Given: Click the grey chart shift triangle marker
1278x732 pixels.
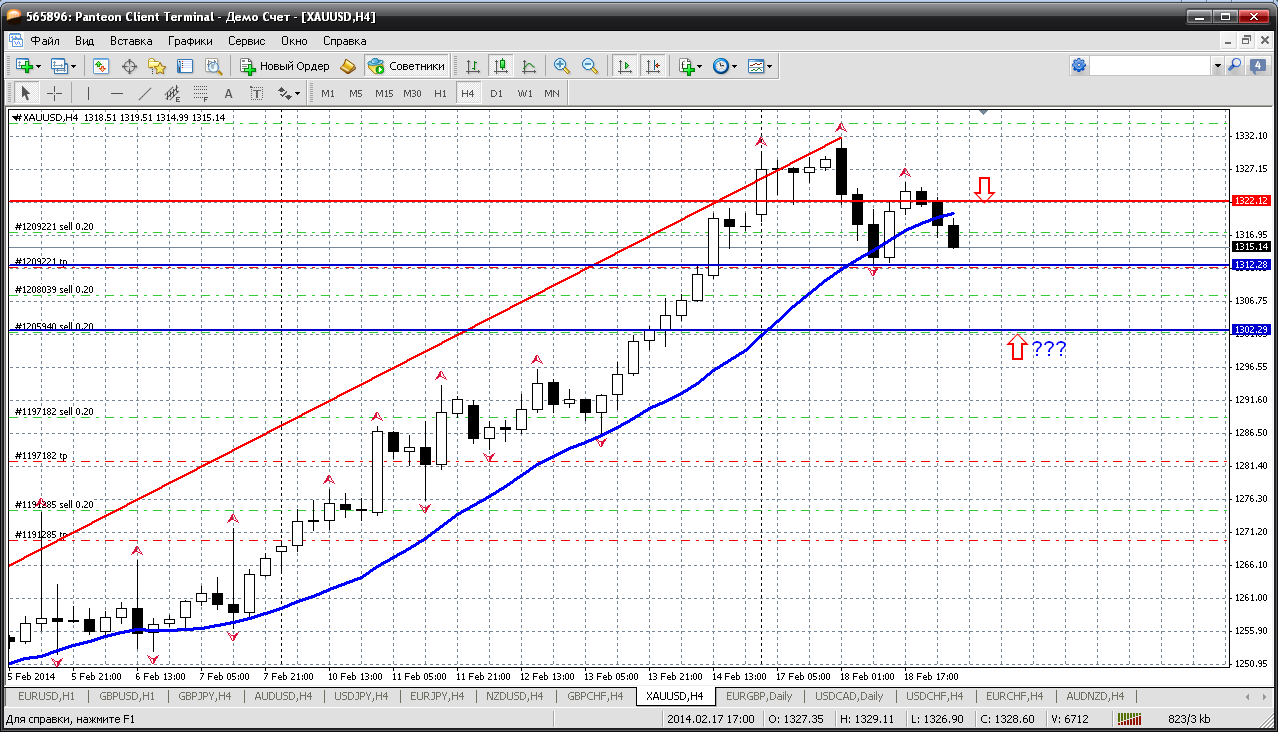Looking at the screenshot, I should [x=984, y=113].
